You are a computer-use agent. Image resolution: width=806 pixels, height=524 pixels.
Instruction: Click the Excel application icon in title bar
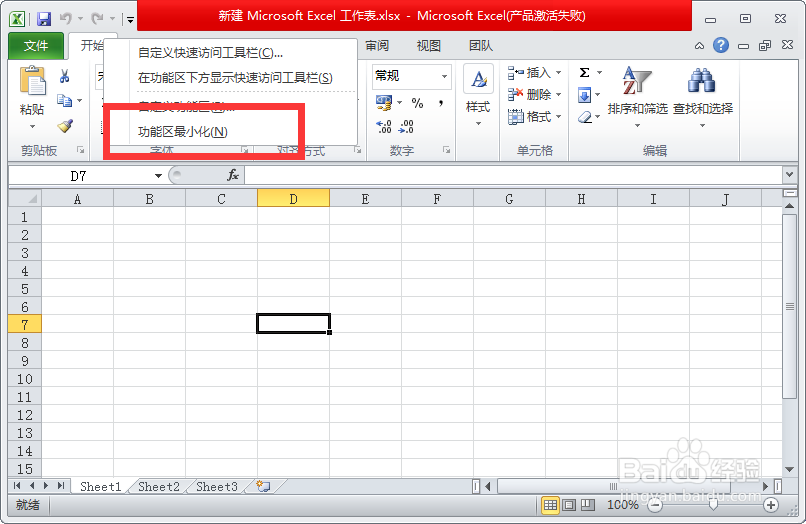(17, 19)
